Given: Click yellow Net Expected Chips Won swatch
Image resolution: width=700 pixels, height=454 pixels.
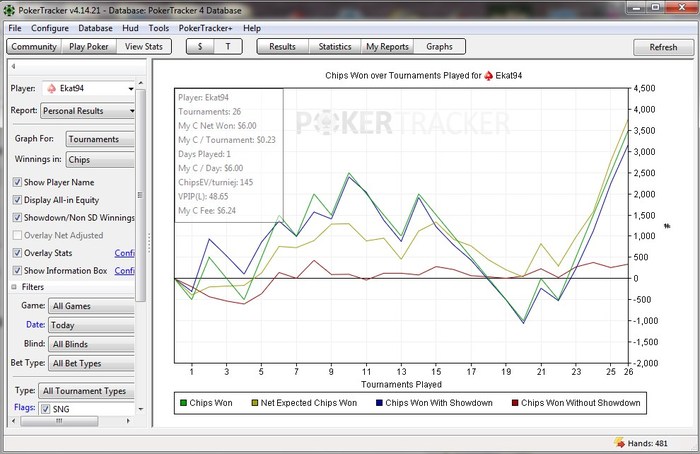Looking at the screenshot, I should click(x=255, y=403).
